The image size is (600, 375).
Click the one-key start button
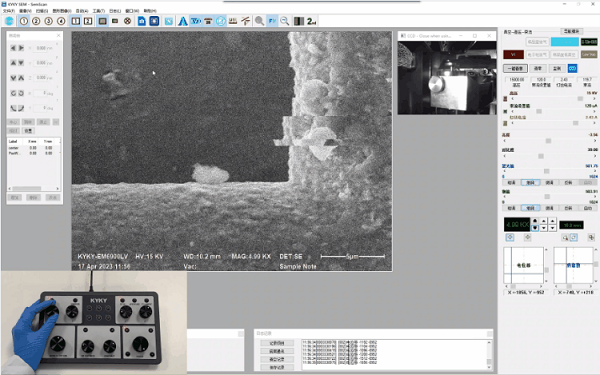(x=515, y=68)
